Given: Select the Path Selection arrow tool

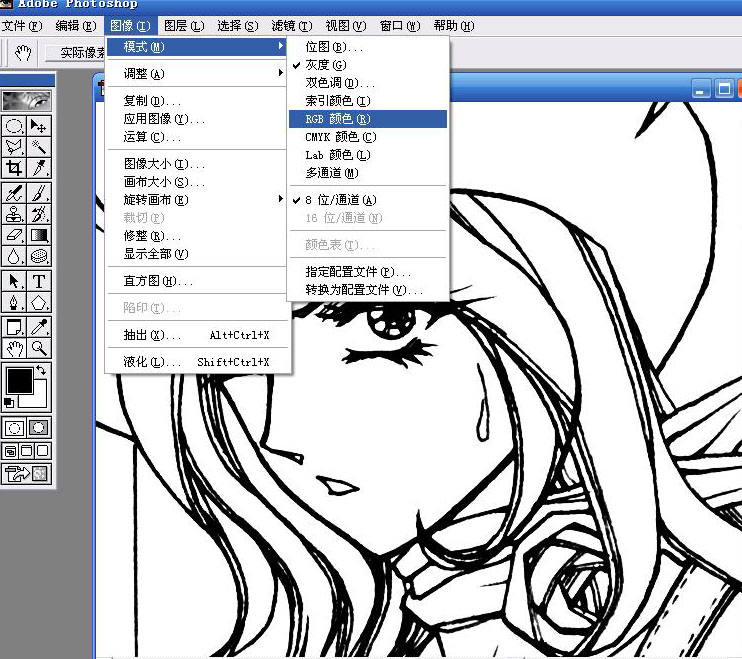Looking at the screenshot, I should coord(14,281).
